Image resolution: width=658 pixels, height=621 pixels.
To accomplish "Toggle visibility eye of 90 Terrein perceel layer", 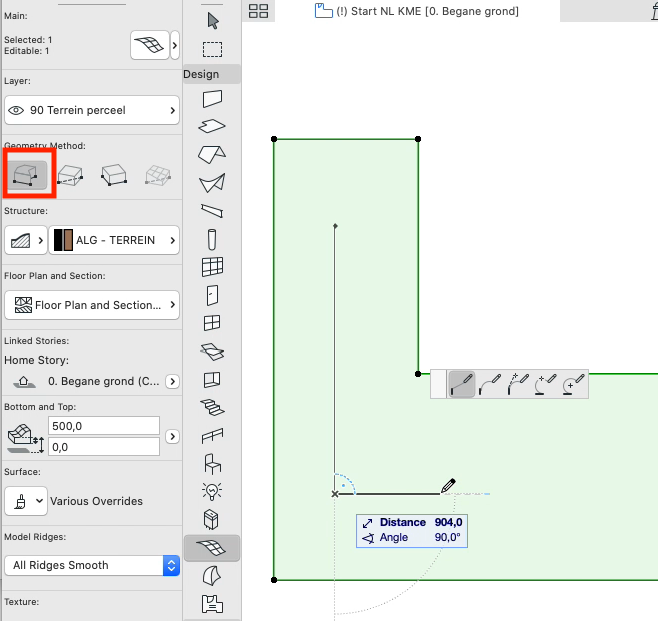I will tap(16, 110).
